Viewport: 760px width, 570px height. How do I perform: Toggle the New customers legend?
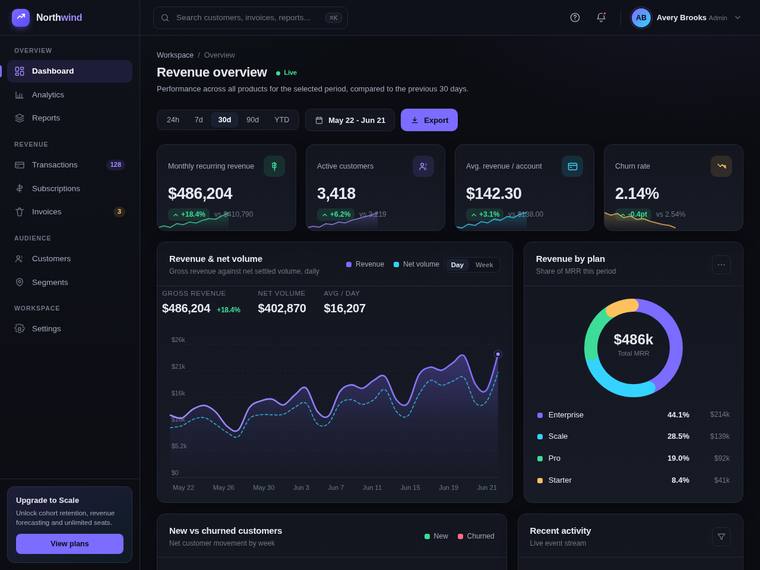point(436,536)
